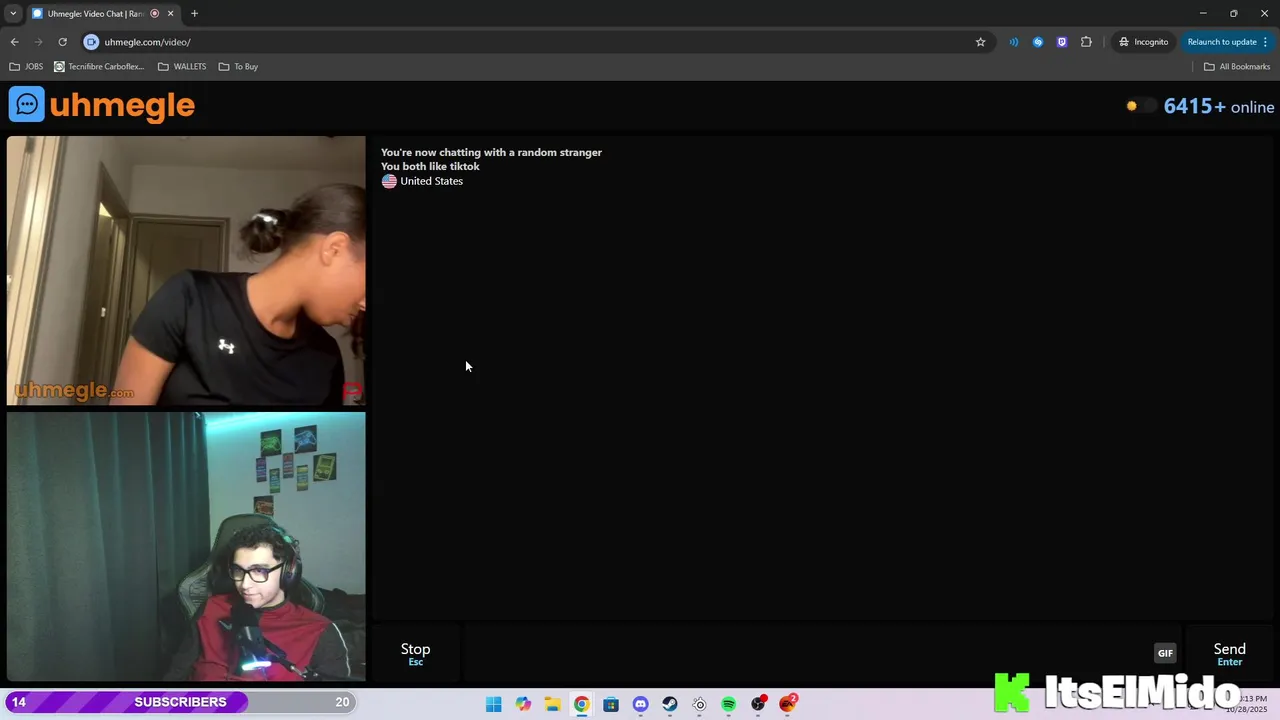Click Relaunch to update
Screen dimensions: 1280x720
(1221, 42)
